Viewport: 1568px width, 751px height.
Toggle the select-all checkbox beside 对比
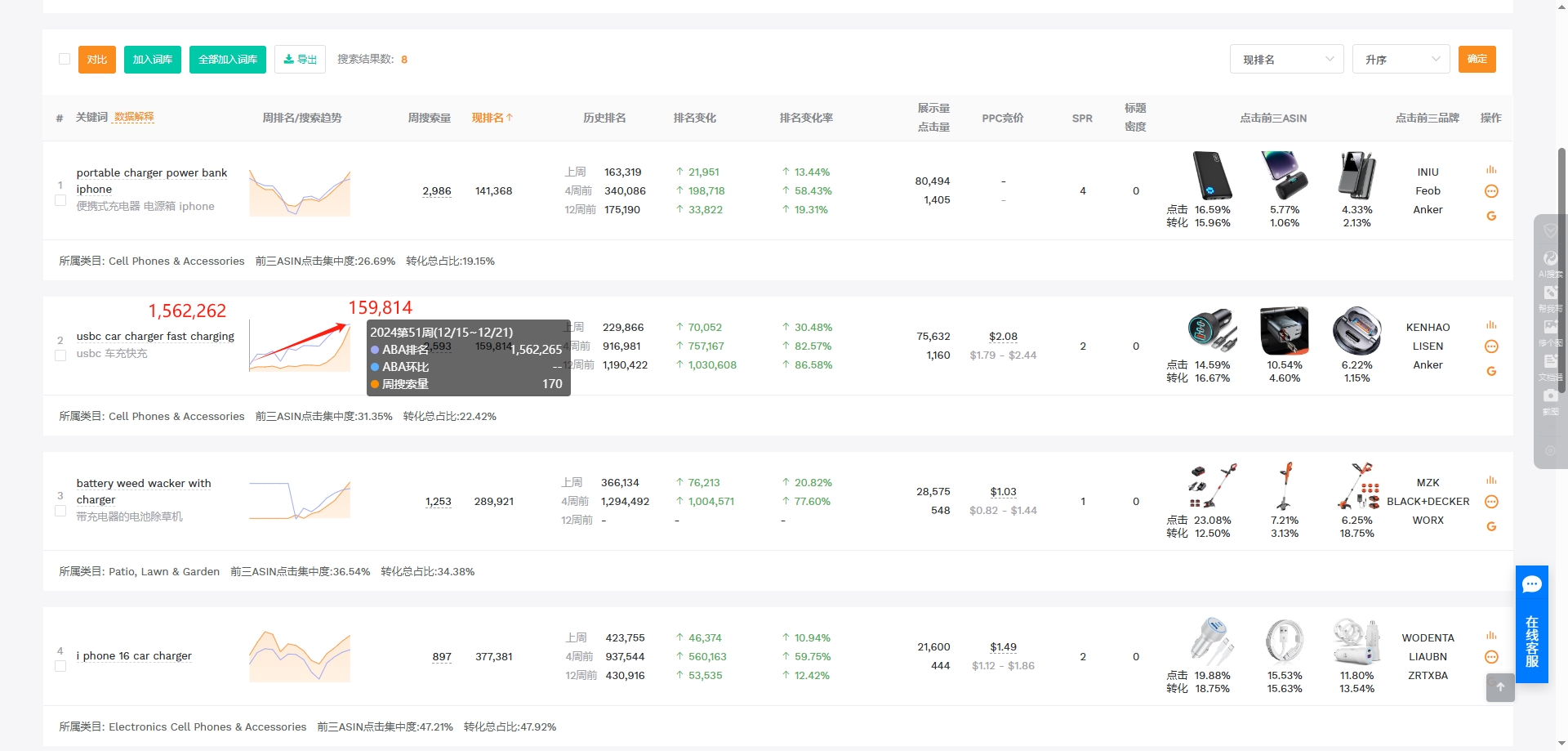point(65,59)
